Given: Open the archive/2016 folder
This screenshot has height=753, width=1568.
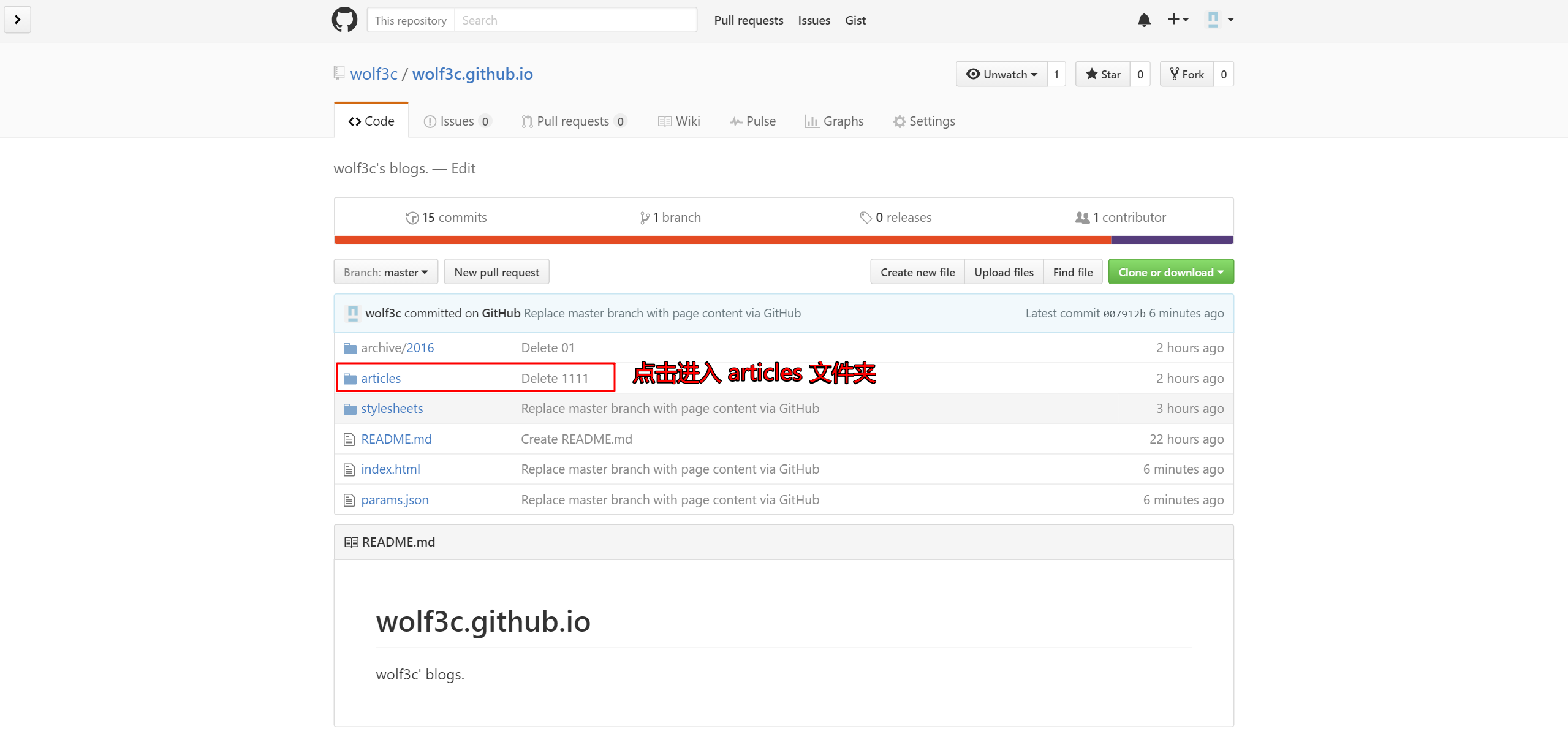Looking at the screenshot, I should (397, 348).
